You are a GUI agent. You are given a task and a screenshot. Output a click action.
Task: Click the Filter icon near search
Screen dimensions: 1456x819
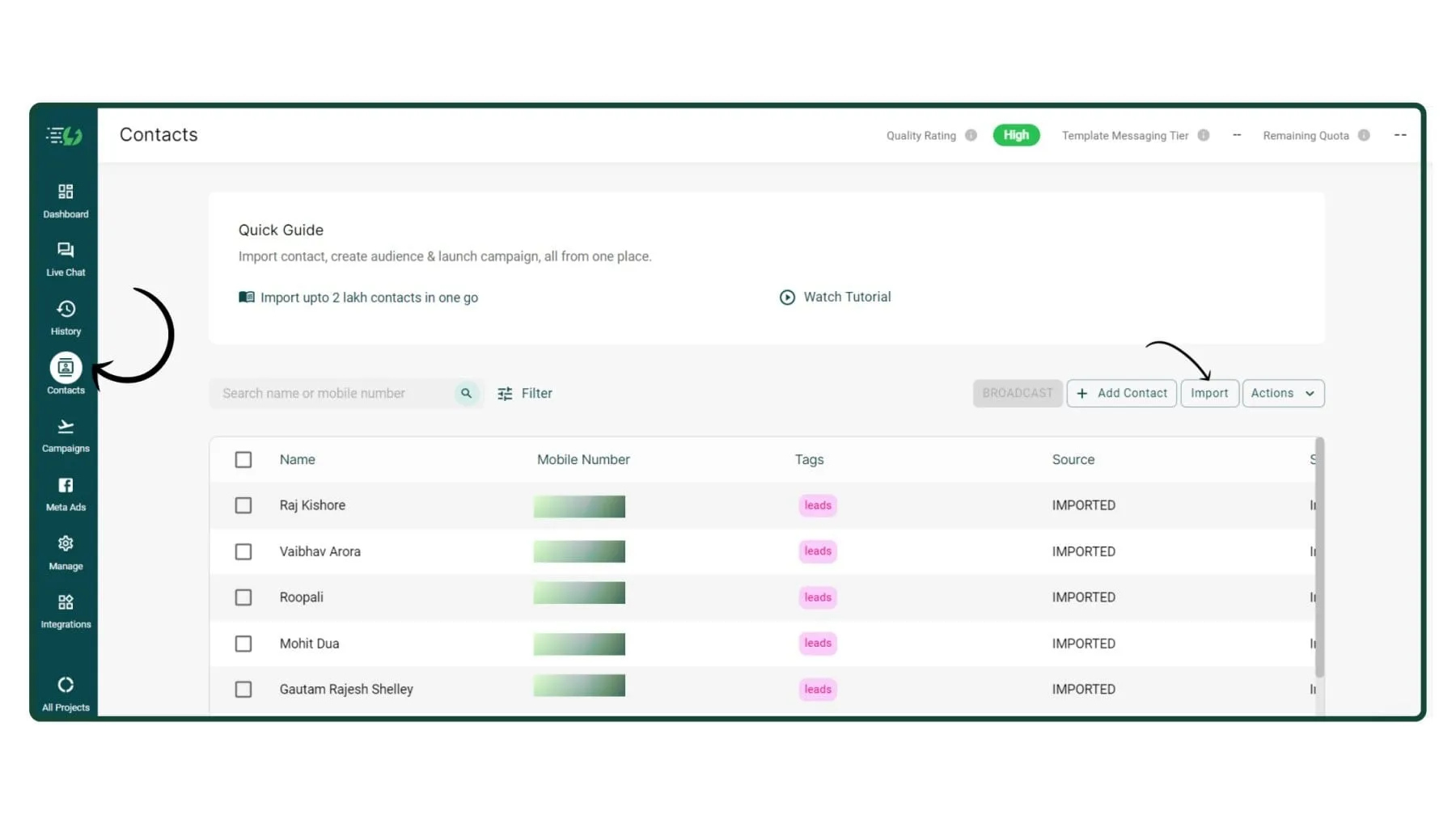point(505,393)
